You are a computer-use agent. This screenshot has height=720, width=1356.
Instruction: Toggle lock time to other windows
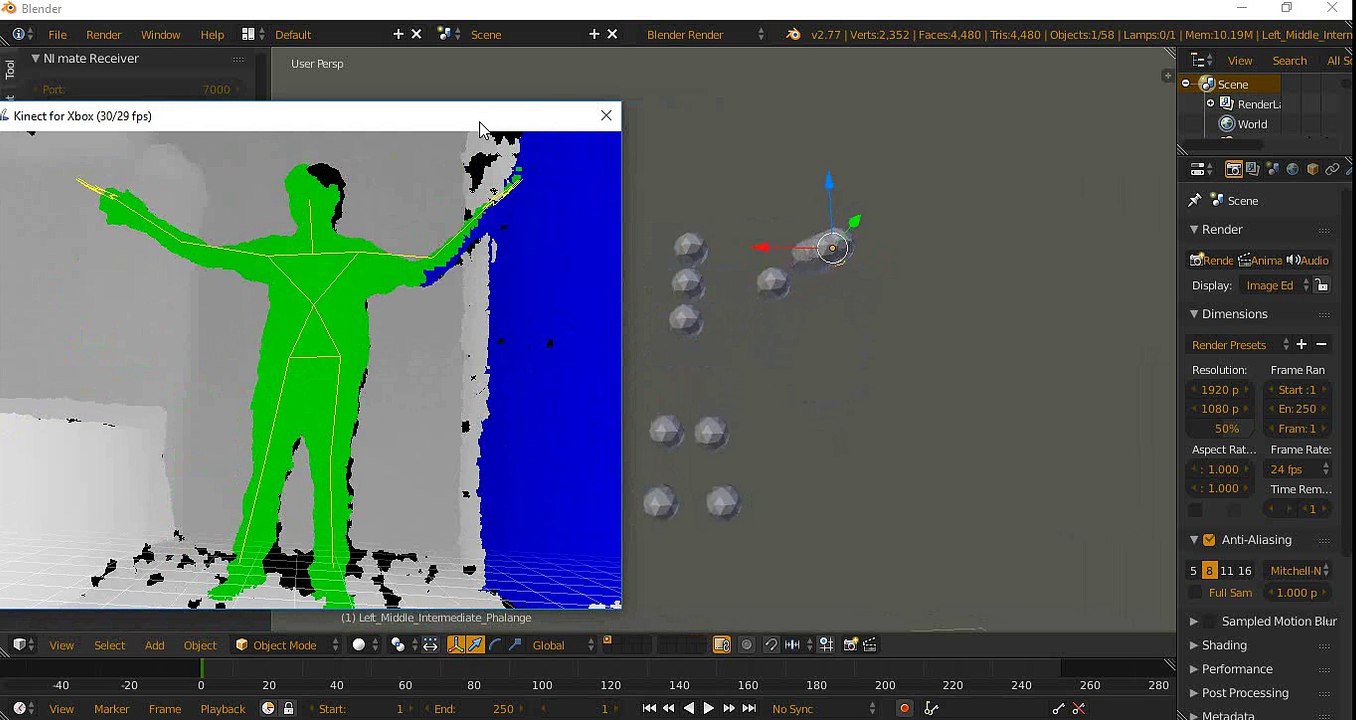pyautogui.click(x=288, y=708)
